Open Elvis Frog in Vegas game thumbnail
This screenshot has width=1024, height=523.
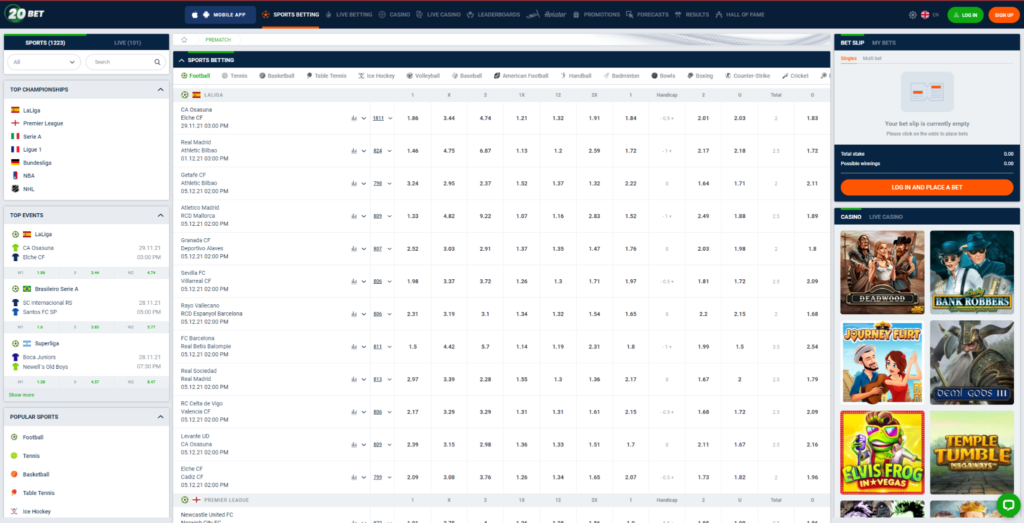[882, 452]
